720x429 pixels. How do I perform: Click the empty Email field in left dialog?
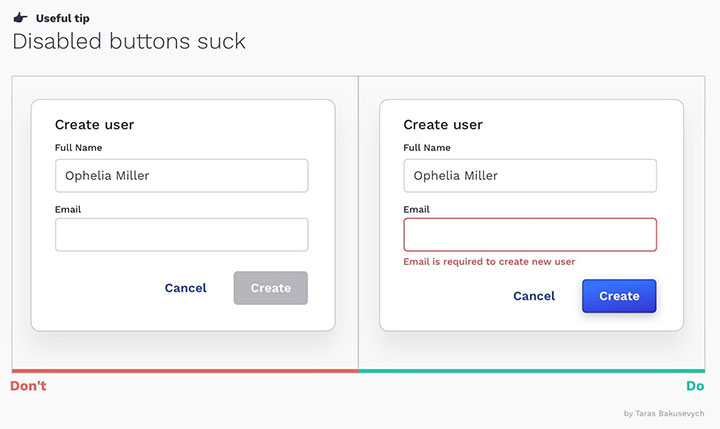tap(182, 235)
